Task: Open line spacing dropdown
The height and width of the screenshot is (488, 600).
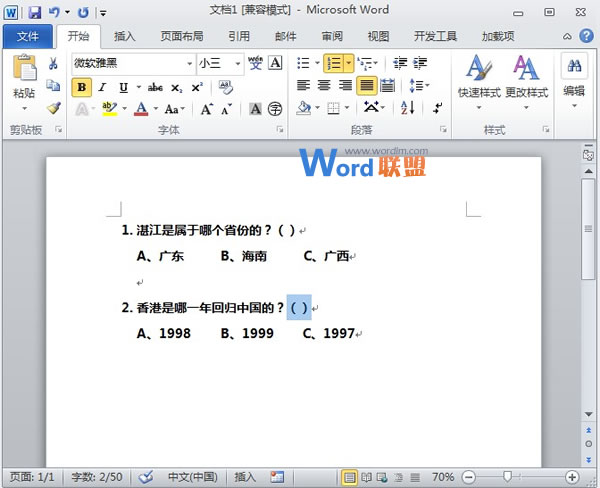Action: 419,85
